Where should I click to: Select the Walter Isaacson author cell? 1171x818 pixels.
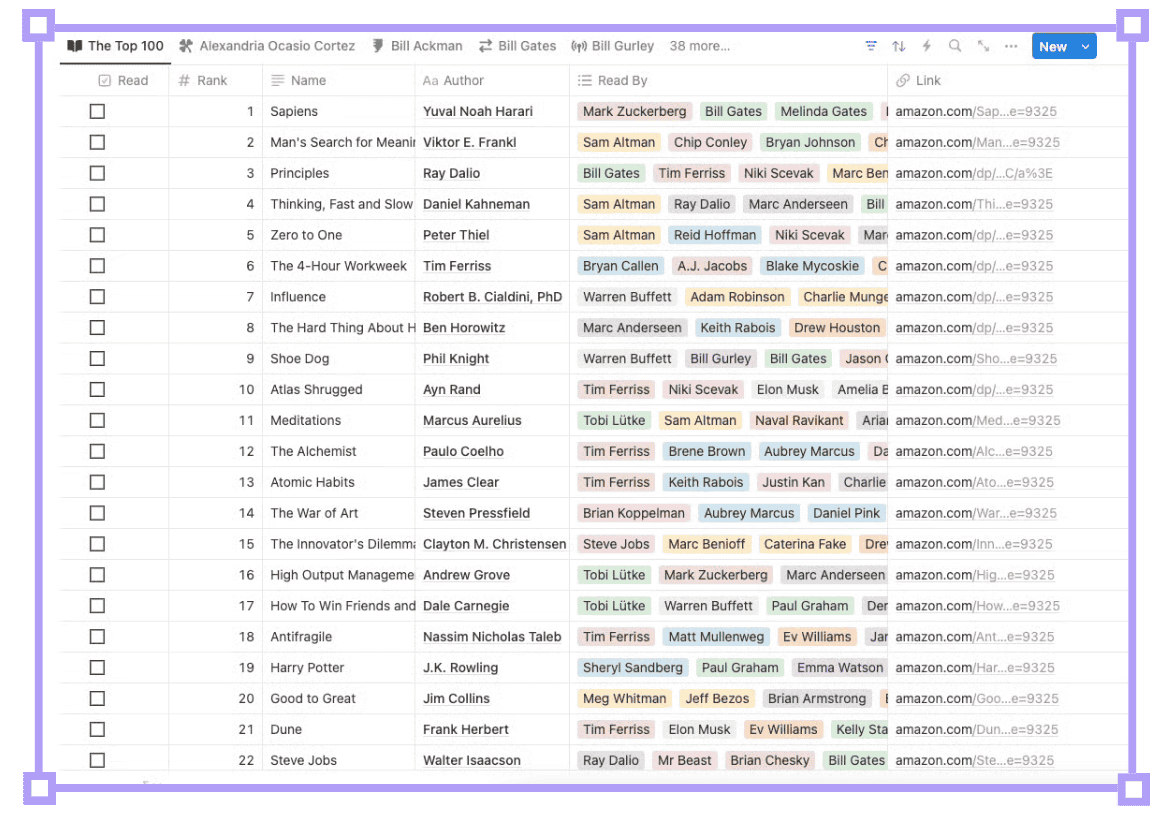[492, 760]
